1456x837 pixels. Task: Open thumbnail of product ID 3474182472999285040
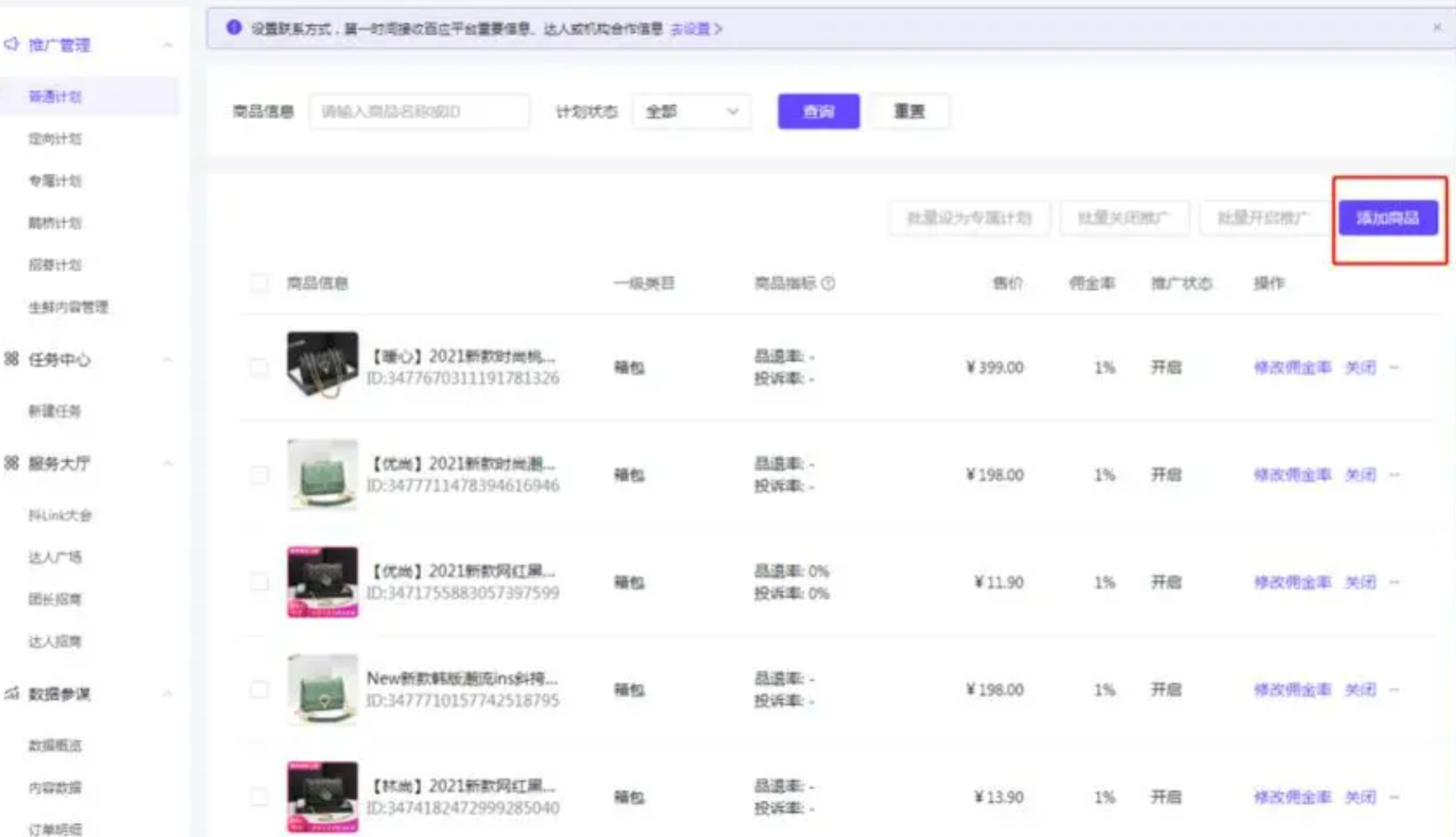click(x=322, y=797)
